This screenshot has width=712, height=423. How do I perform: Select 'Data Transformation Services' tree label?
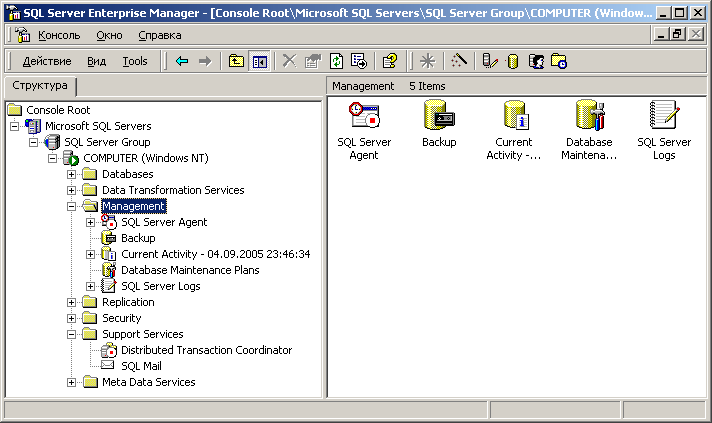(x=173, y=190)
